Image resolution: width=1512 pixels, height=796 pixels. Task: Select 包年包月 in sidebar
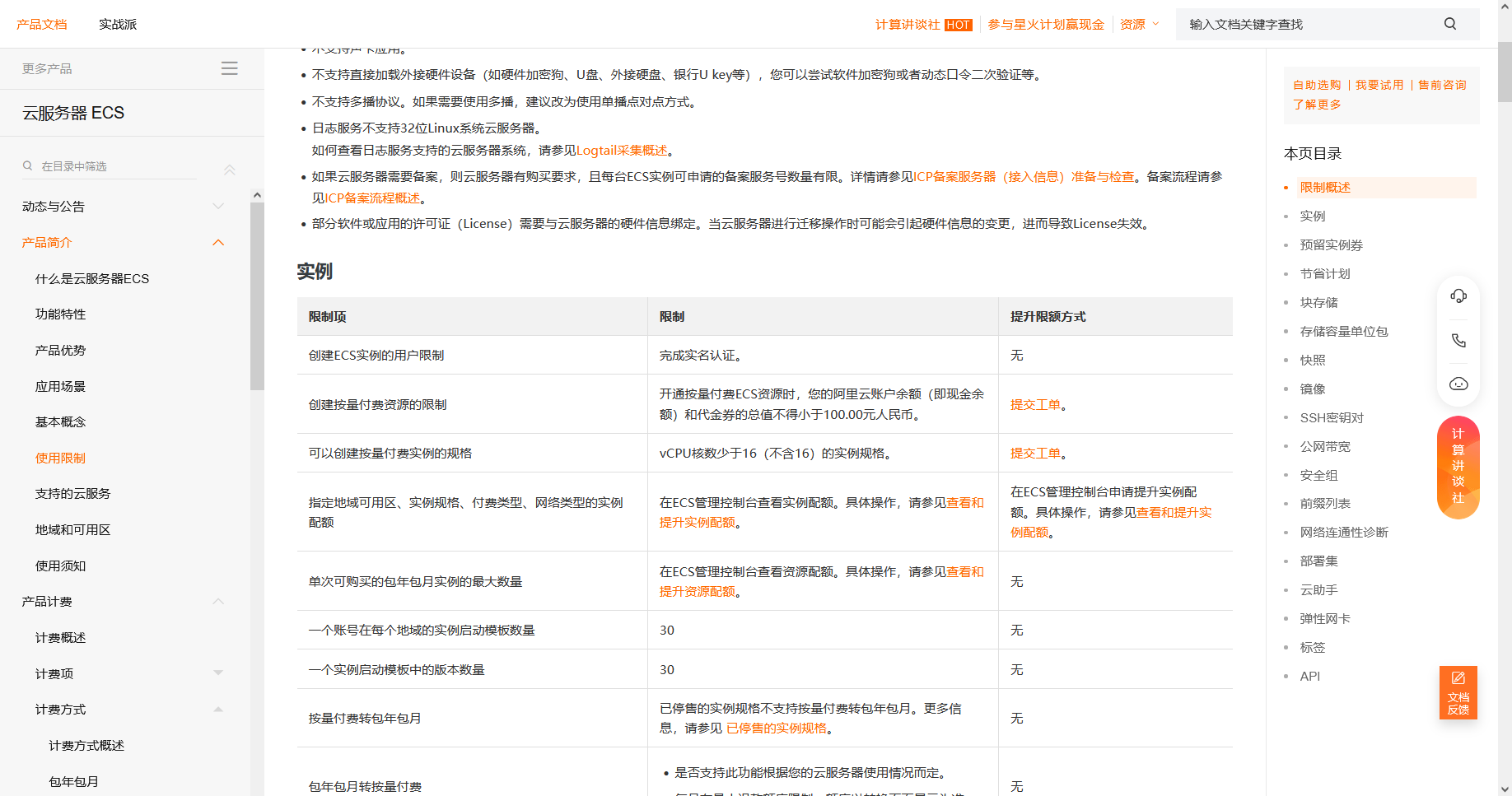pos(74,781)
